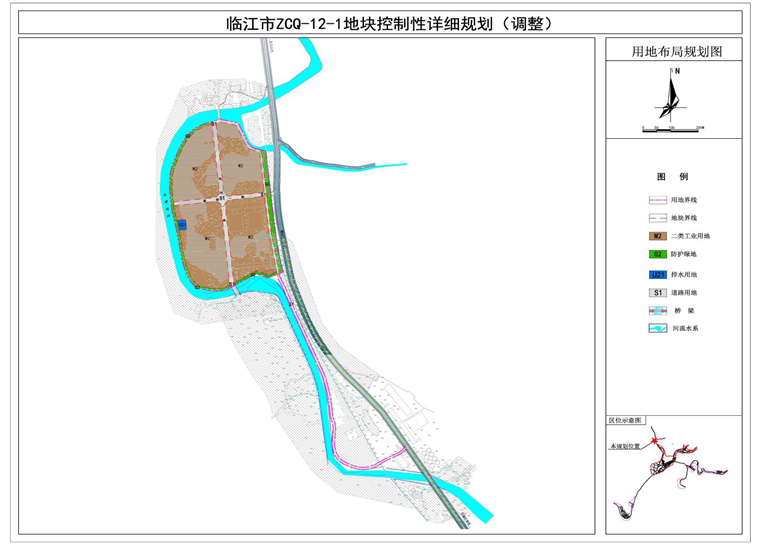Image resolution: width=760 pixels, height=548 pixels.
Task: Select the 桥梁 bridge legend symbol
Action: coord(657,310)
